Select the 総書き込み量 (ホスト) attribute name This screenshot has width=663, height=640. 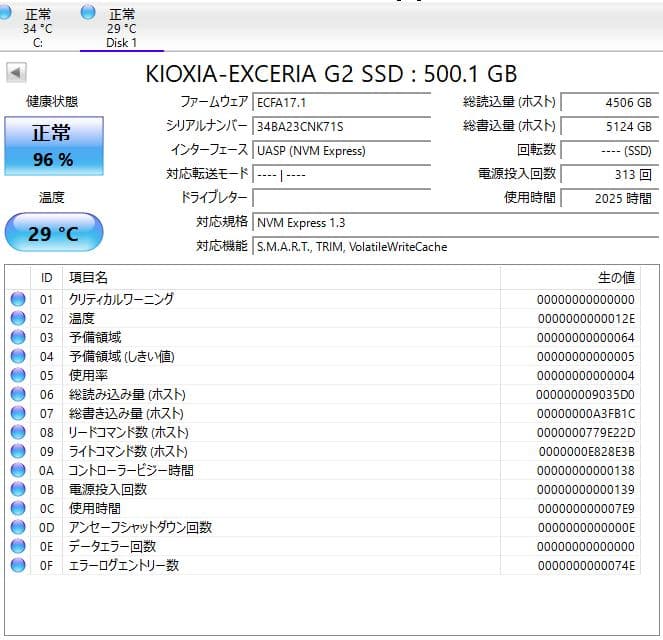click(x=126, y=413)
